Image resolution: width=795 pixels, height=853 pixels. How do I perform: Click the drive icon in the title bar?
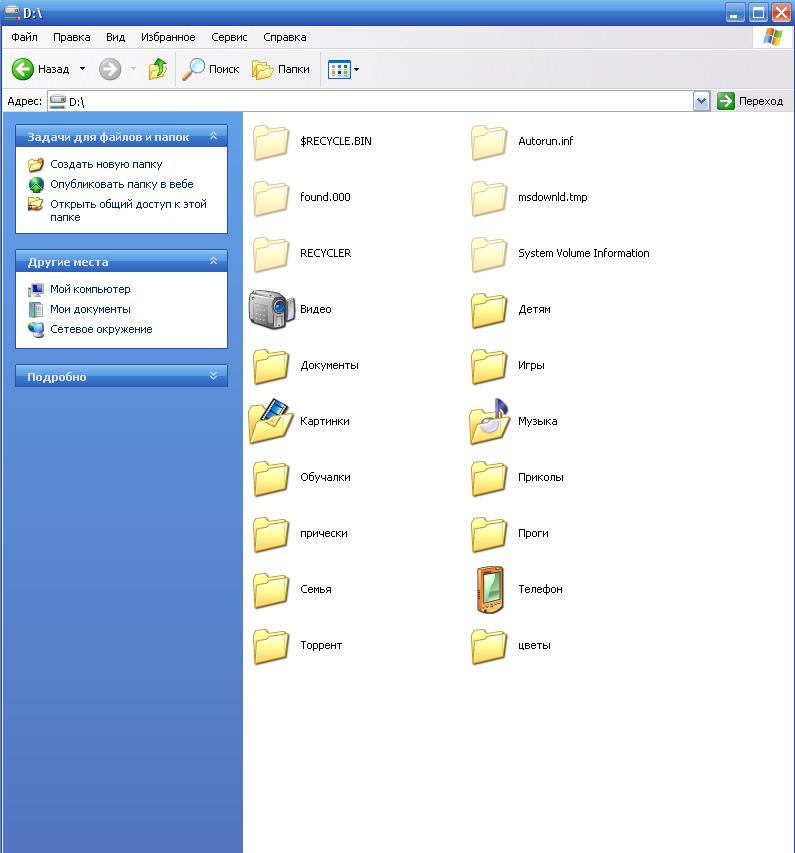click(x=12, y=12)
